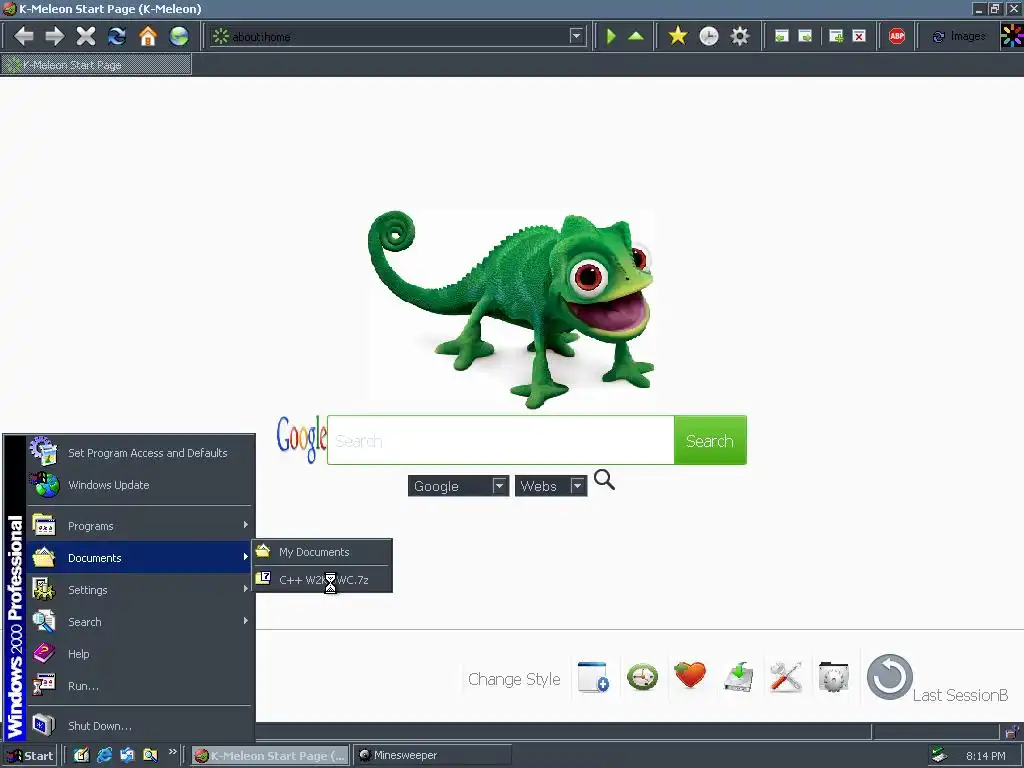Image resolution: width=1024 pixels, height=768 pixels.
Task: Switch to K-Meleon Start Page taskbar button
Action: [270, 756]
